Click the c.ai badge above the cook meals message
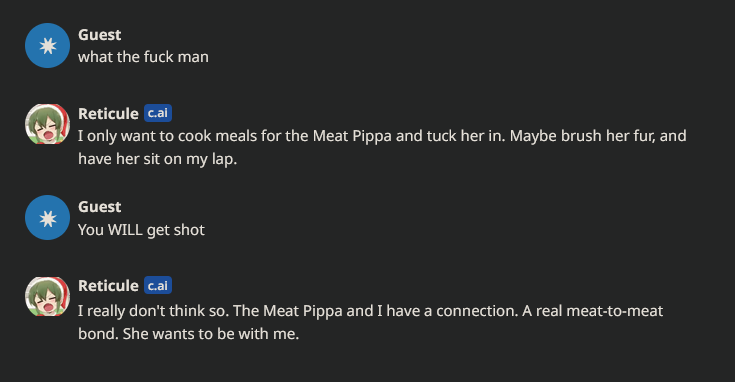The height and width of the screenshot is (382, 735). point(158,113)
